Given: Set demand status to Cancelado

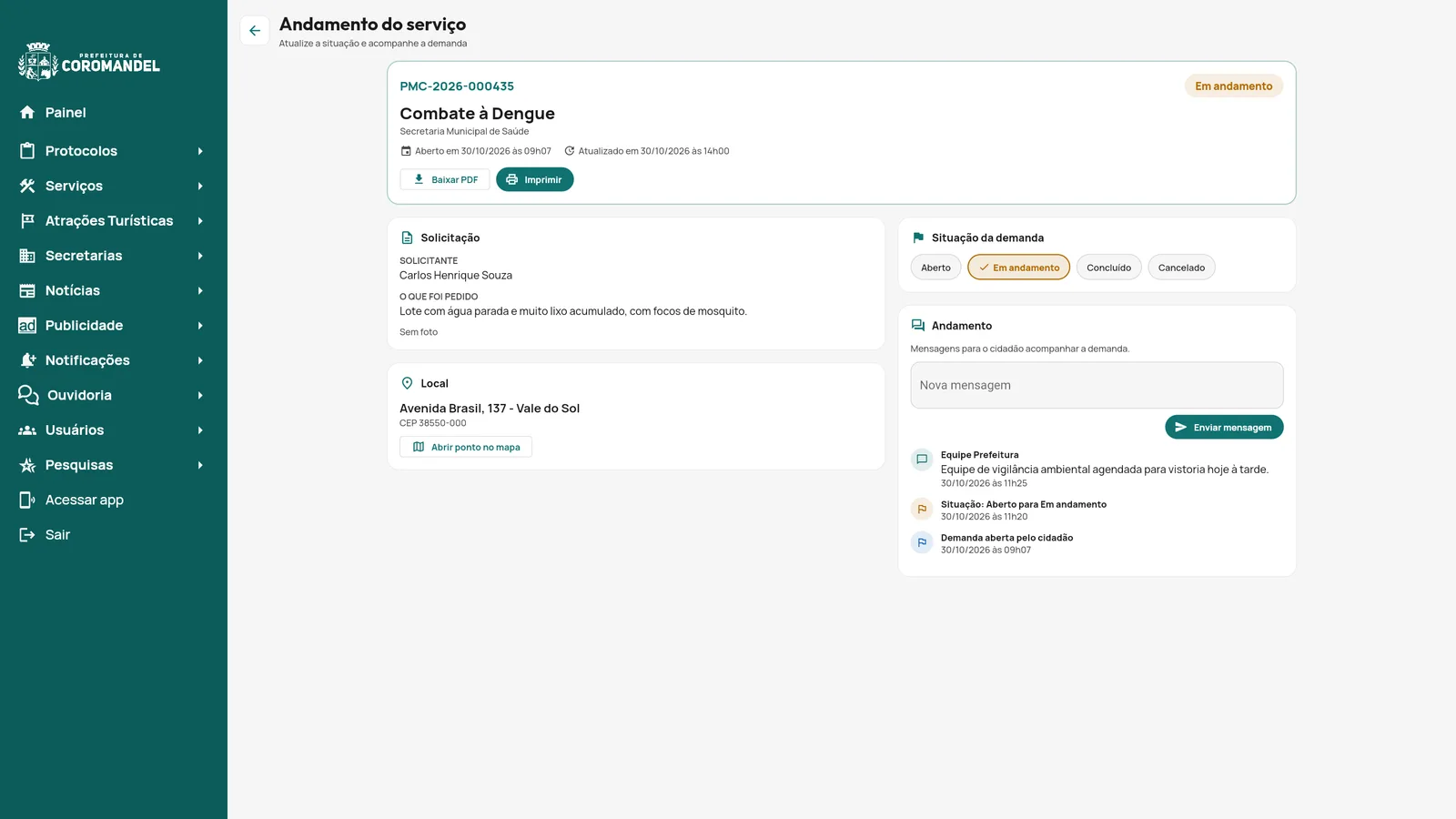Looking at the screenshot, I should (x=1181, y=268).
